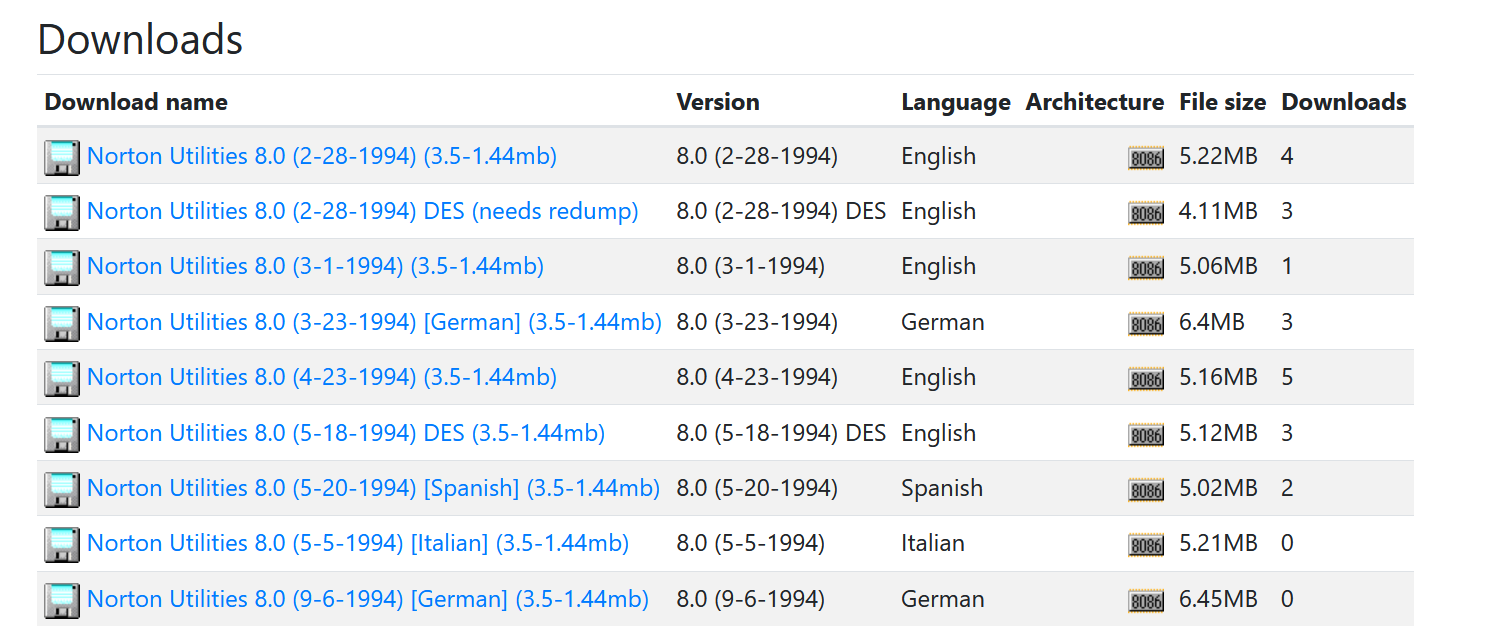Viewport: 1506px width, 639px height.
Task: Click floppy icon for Norton Utilities 8.0 (2-28-1994) (3.5-1.44mb)
Action: click(62, 157)
